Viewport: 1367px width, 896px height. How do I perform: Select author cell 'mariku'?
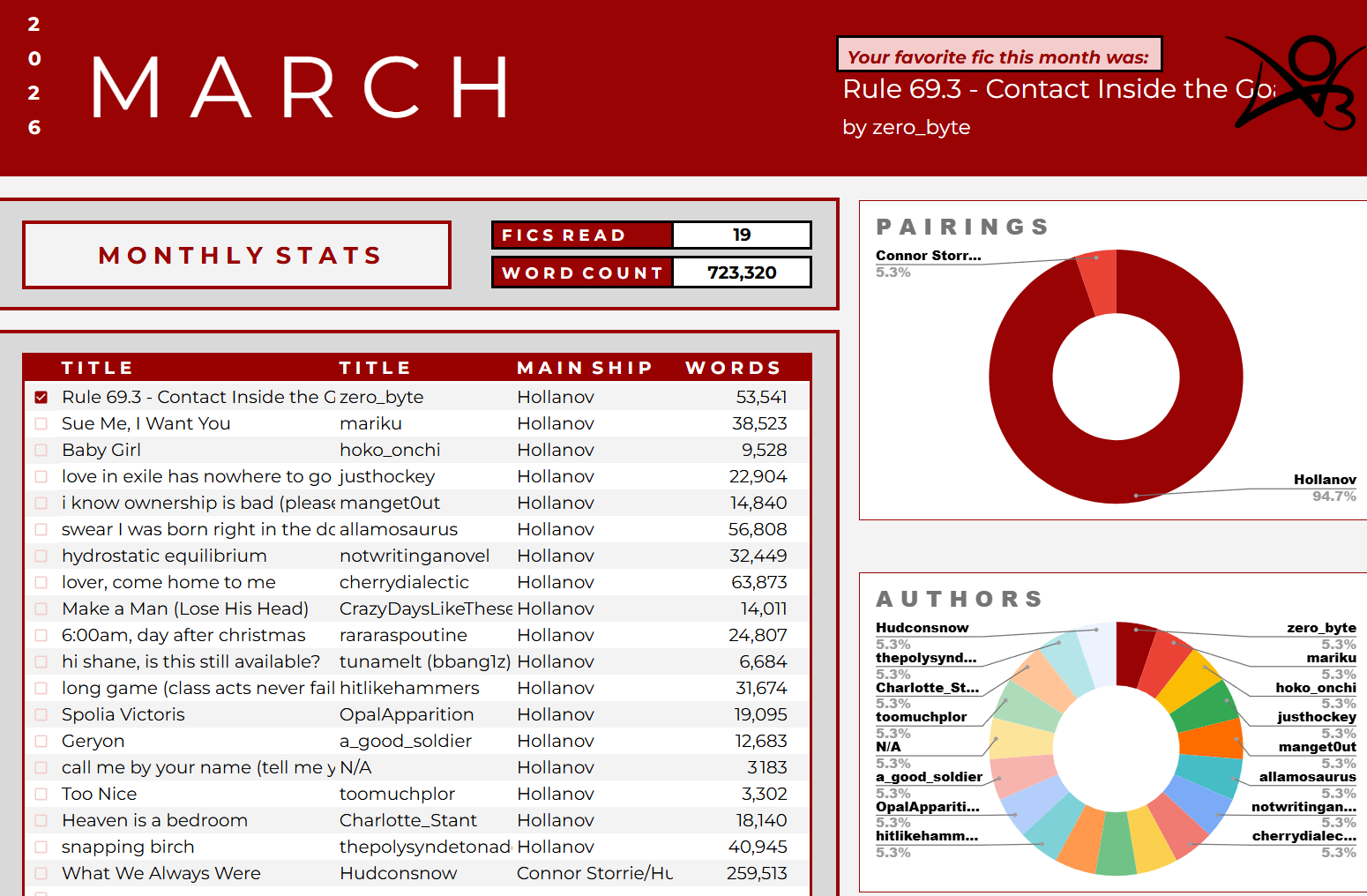pyautogui.click(x=370, y=423)
